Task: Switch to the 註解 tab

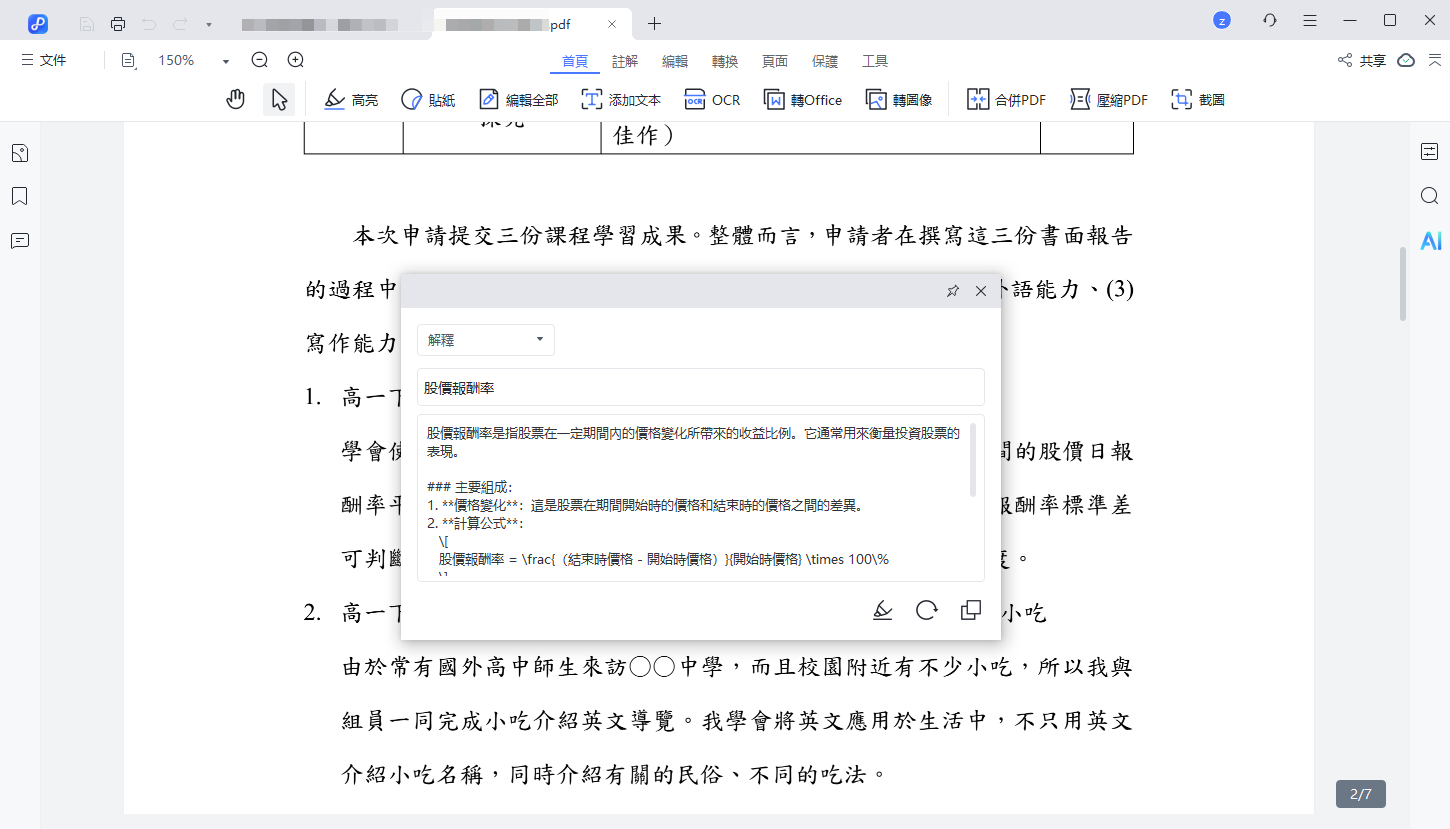Action: (624, 61)
